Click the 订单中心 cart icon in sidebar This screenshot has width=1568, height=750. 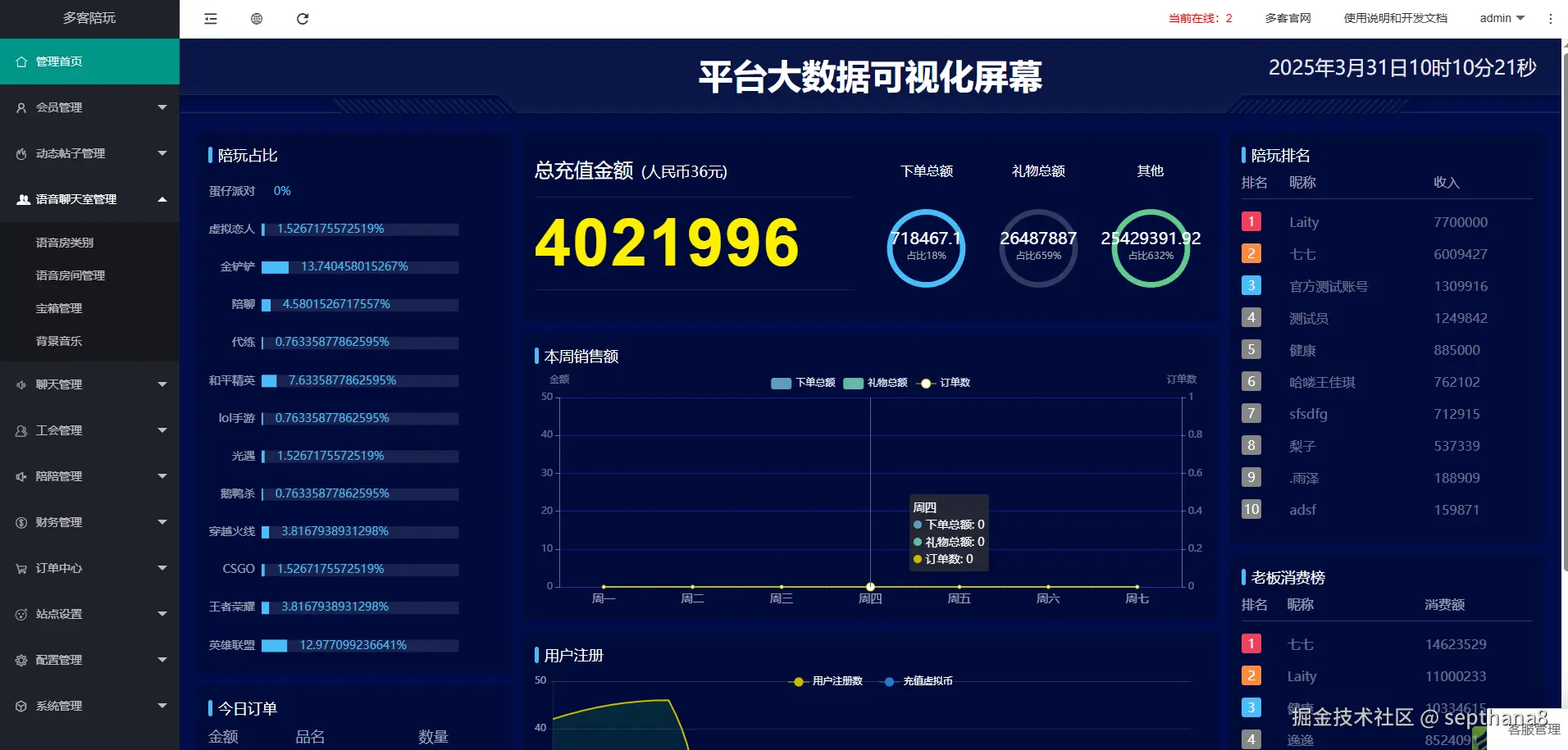[x=21, y=568]
